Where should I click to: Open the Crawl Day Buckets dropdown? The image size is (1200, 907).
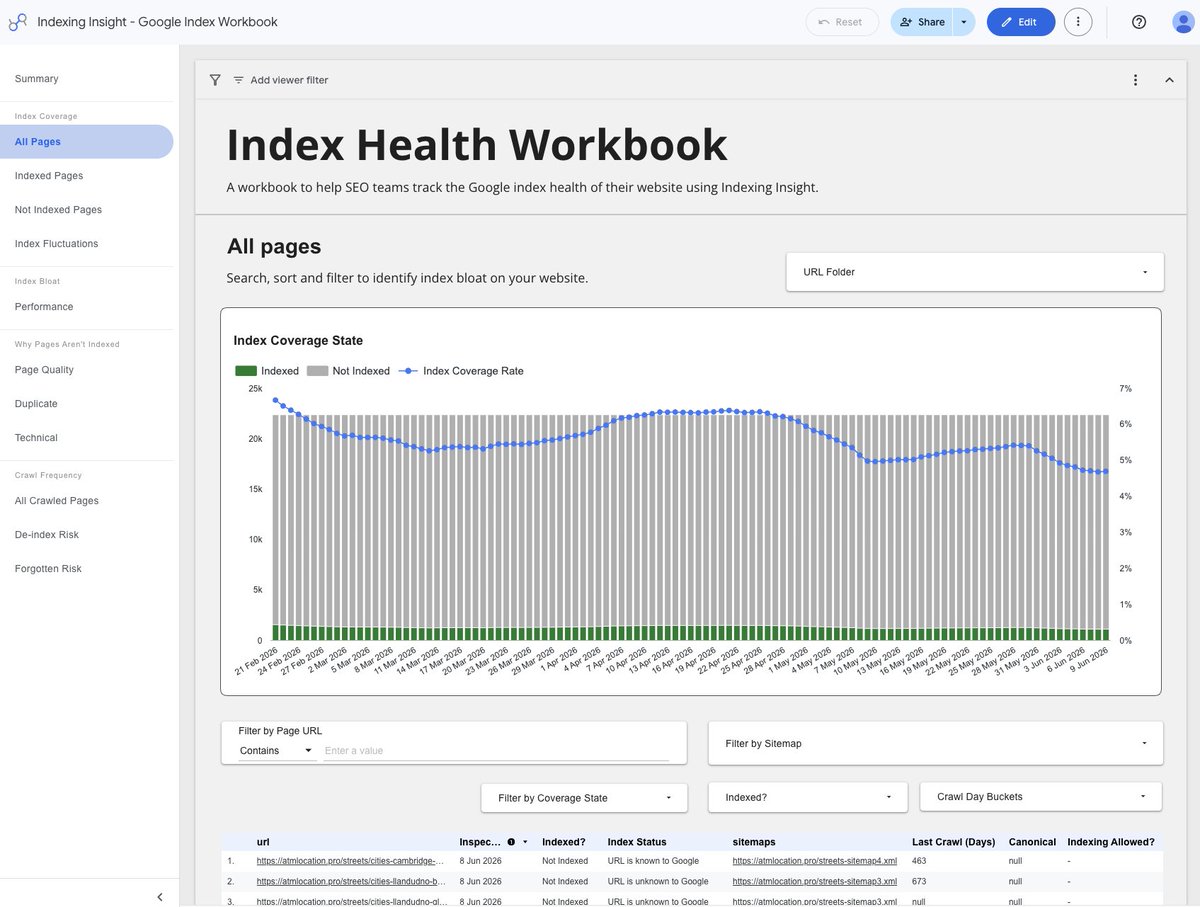[1041, 797]
